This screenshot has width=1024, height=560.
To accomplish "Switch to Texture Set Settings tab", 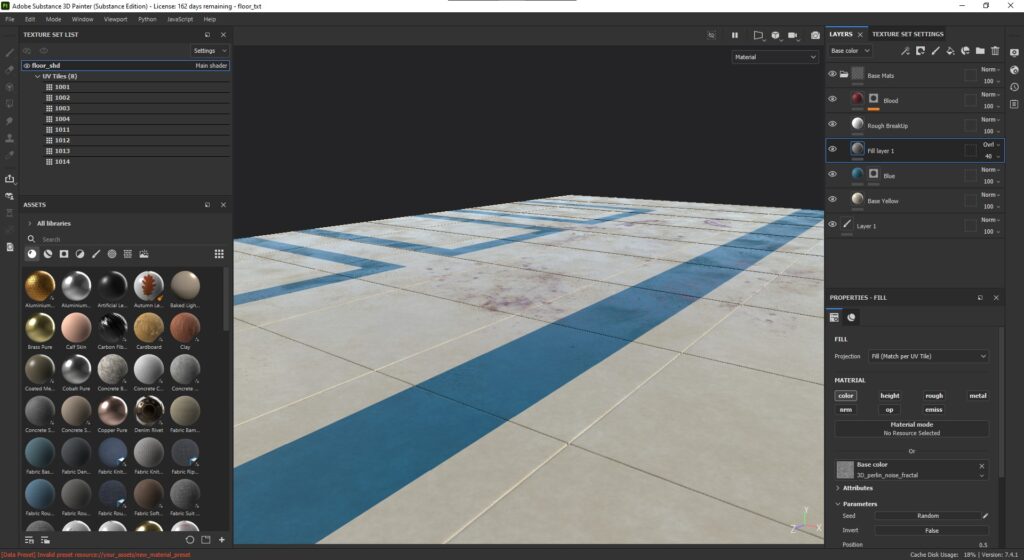I will tap(907, 34).
